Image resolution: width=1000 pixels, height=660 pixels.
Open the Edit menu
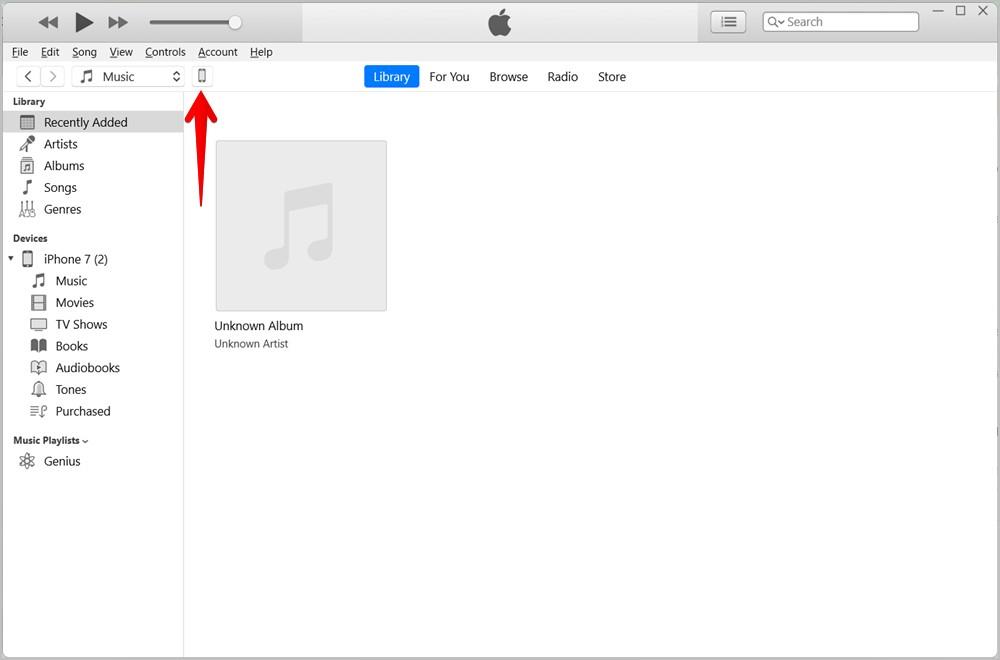click(x=50, y=52)
